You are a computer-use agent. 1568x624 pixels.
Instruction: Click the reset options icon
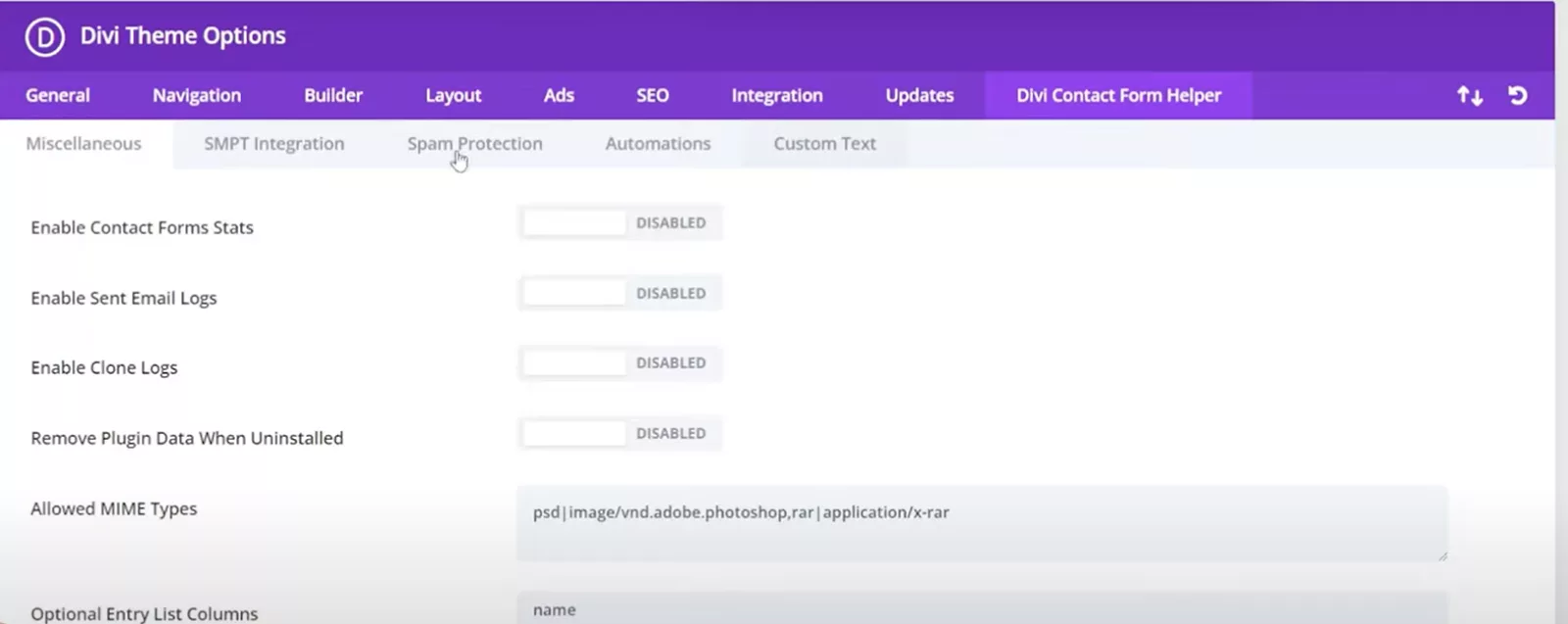1517,95
